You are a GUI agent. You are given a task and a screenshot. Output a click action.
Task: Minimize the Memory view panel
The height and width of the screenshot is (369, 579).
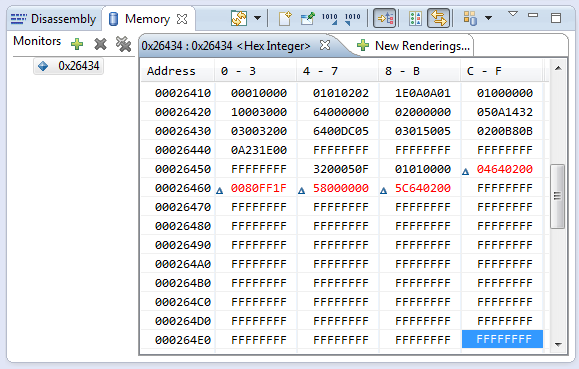point(533,15)
